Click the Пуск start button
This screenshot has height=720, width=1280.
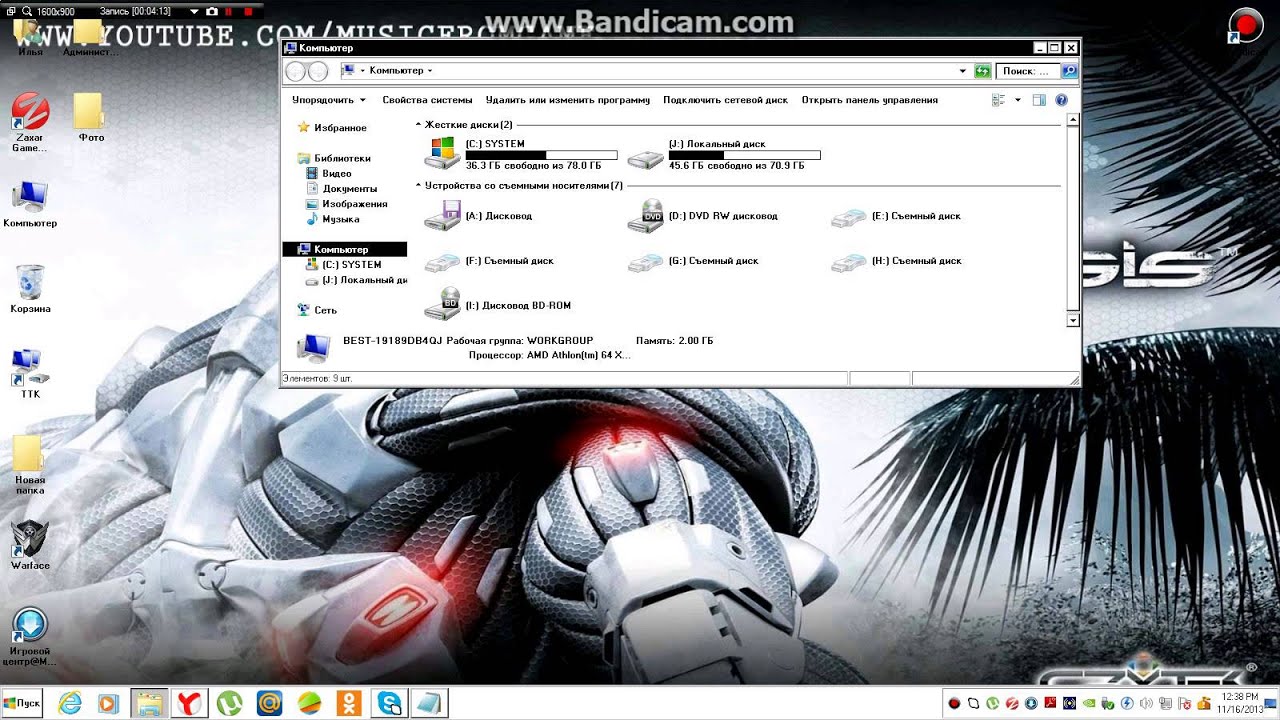tap(23, 704)
